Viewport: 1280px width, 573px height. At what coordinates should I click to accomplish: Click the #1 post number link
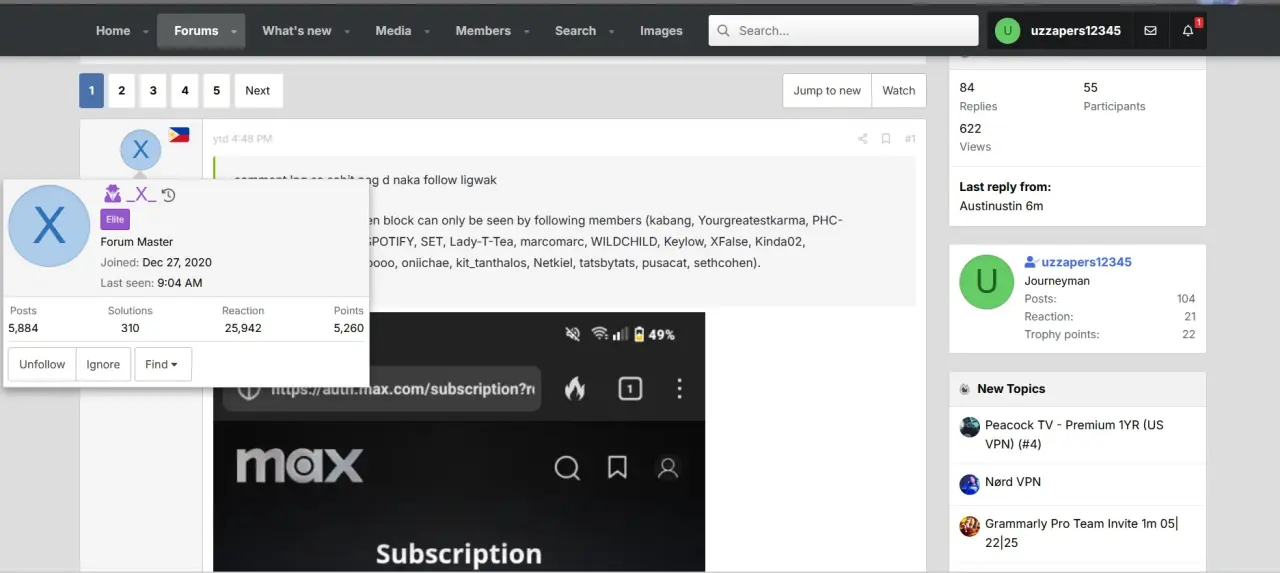click(909, 139)
